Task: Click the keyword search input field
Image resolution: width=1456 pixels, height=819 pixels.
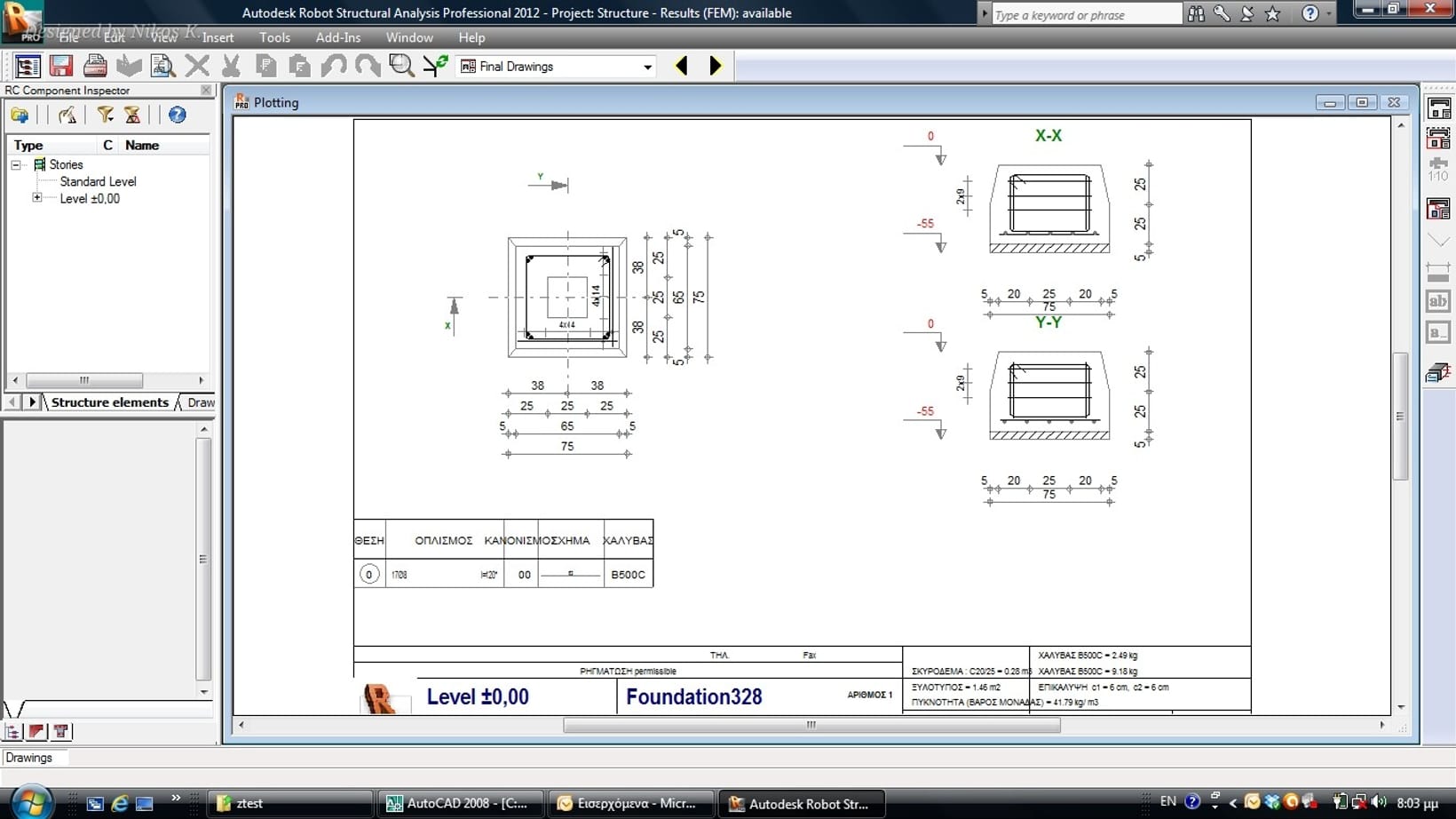Action: coord(1083,14)
